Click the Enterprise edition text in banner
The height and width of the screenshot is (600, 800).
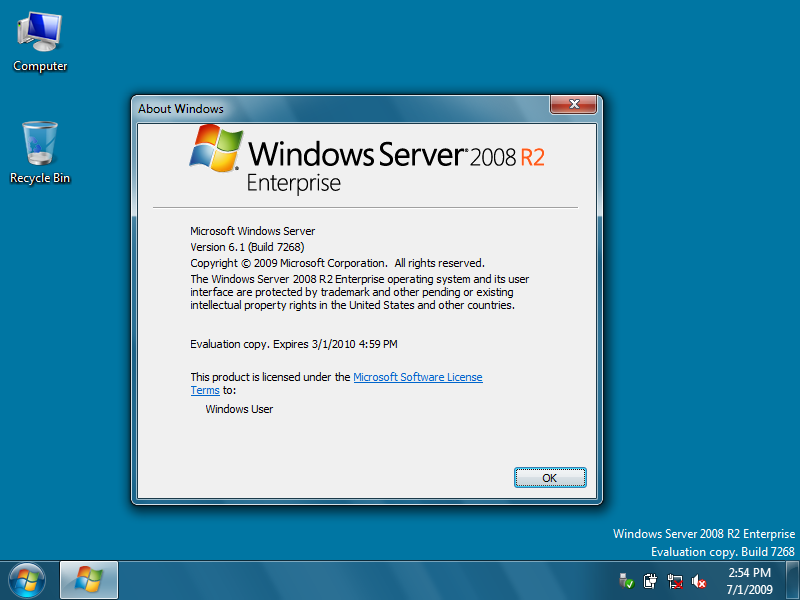pos(293,184)
